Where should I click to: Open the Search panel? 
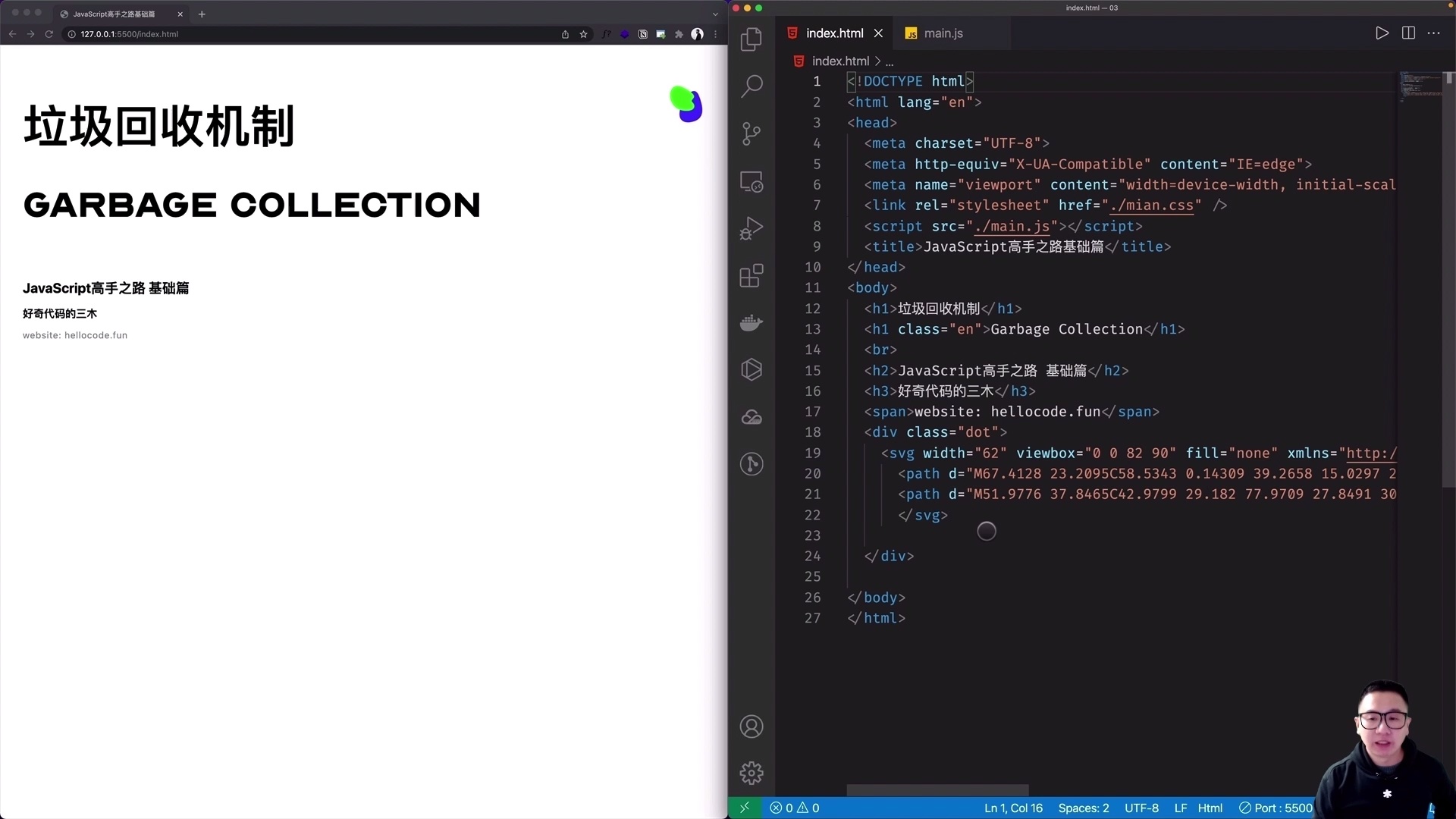coord(752,86)
